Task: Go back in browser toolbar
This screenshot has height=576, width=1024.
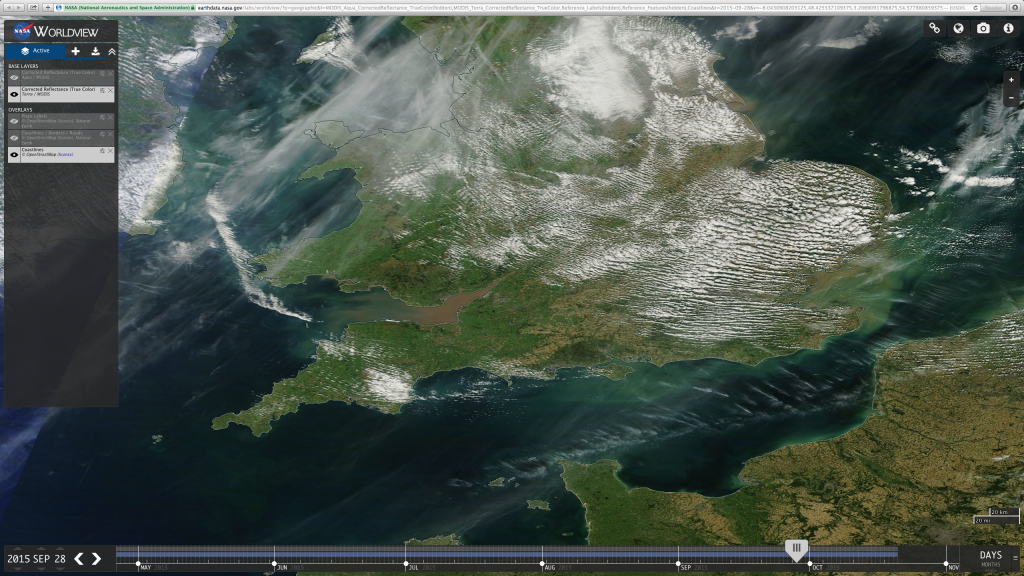Action: coord(9,7)
